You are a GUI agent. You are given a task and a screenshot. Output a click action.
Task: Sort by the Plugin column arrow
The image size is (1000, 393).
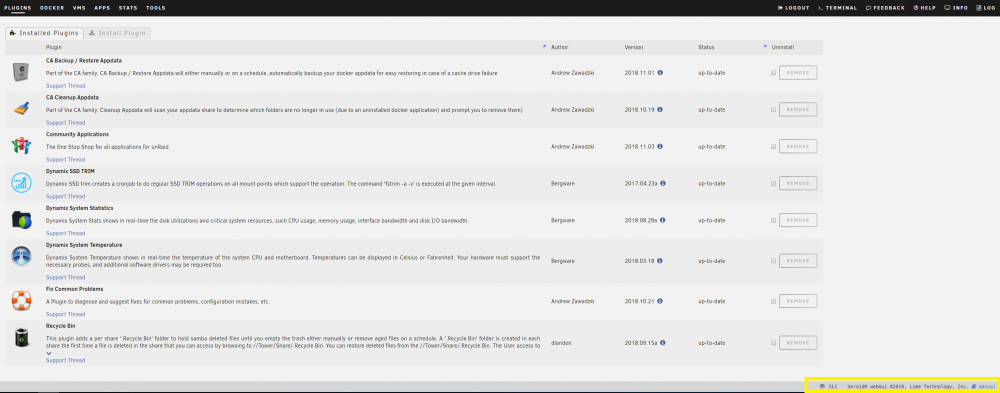coord(544,47)
